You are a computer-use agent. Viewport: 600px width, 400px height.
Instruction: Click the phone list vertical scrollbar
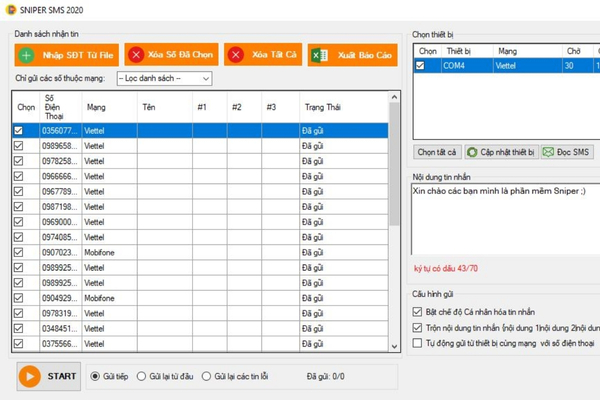click(x=394, y=220)
